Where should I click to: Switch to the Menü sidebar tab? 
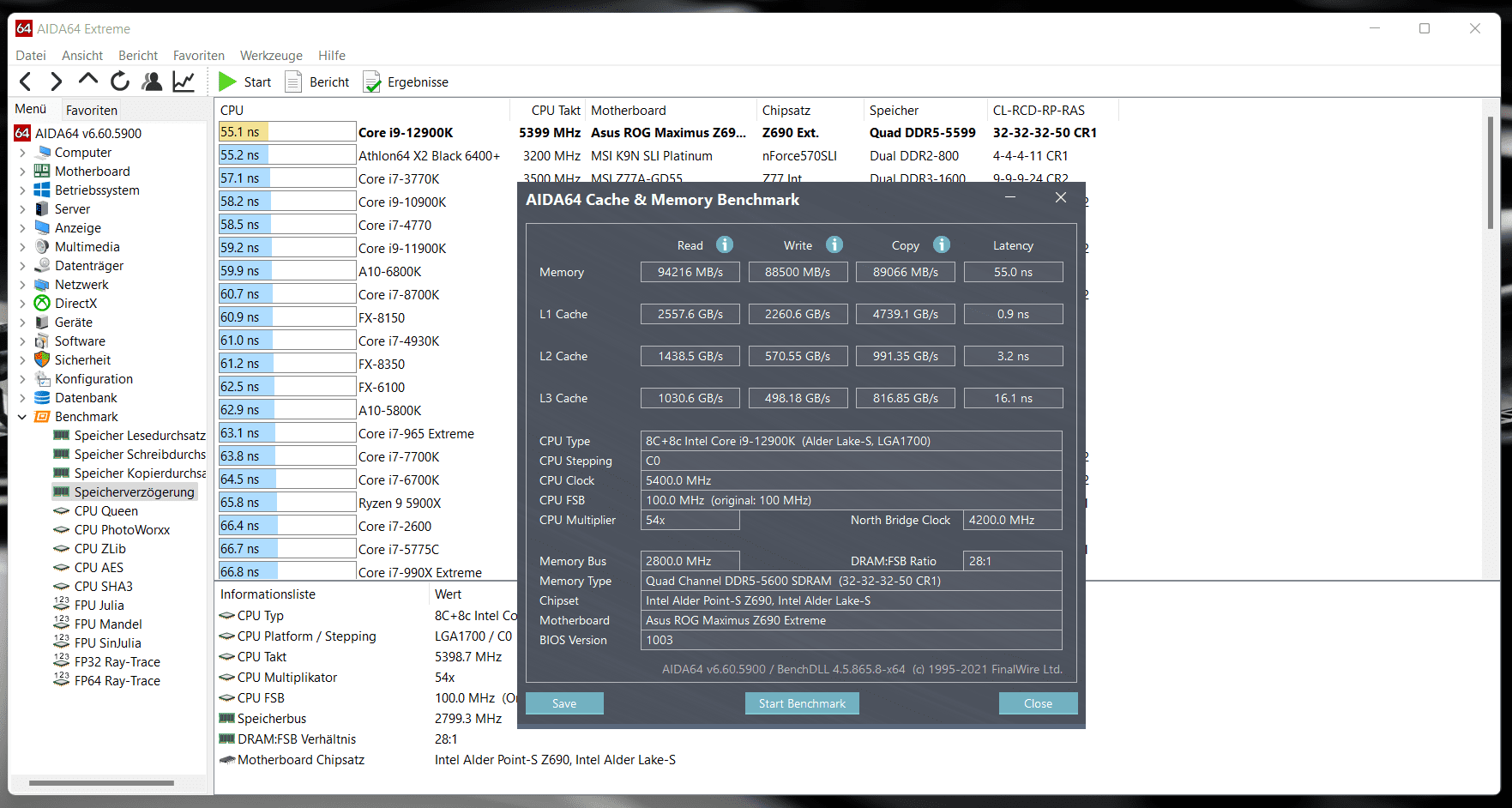(x=31, y=109)
